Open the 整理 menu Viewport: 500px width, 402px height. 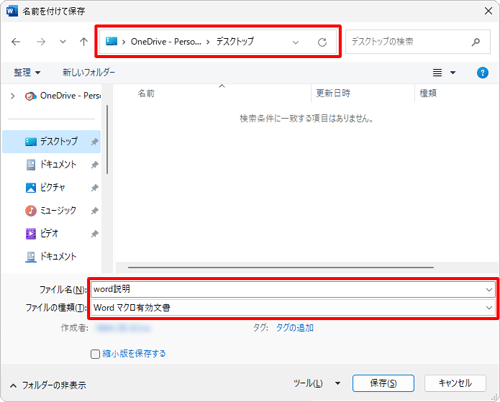[x=27, y=72]
